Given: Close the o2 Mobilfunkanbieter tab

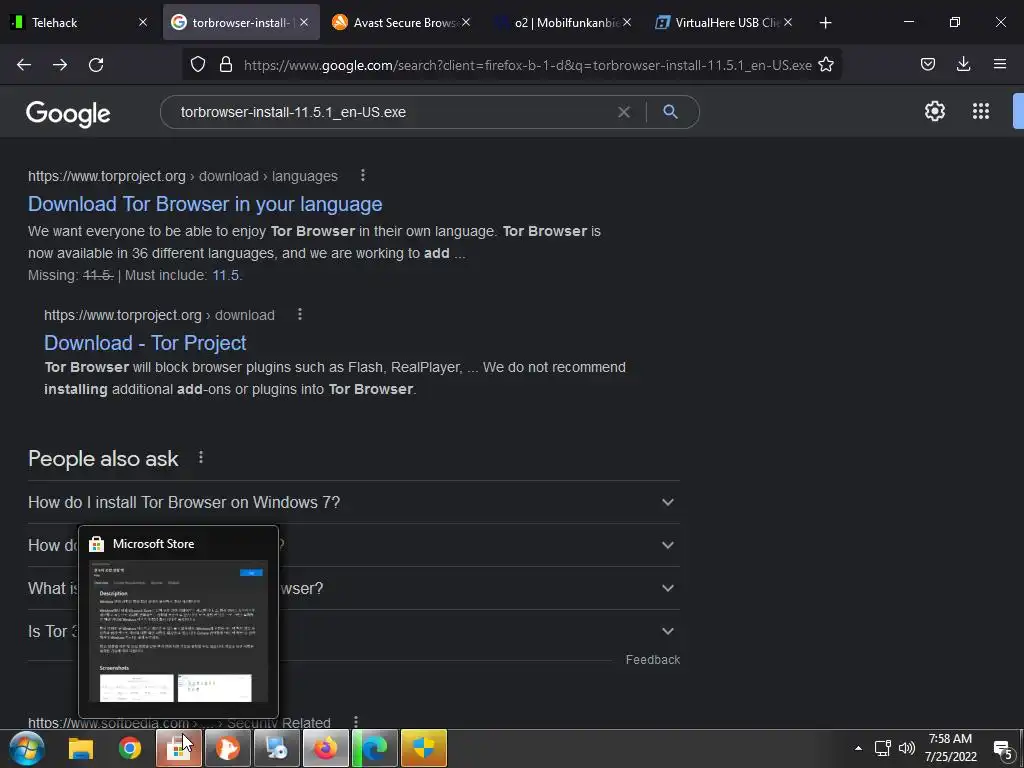Looking at the screenshot, I should tap(627, 22).
